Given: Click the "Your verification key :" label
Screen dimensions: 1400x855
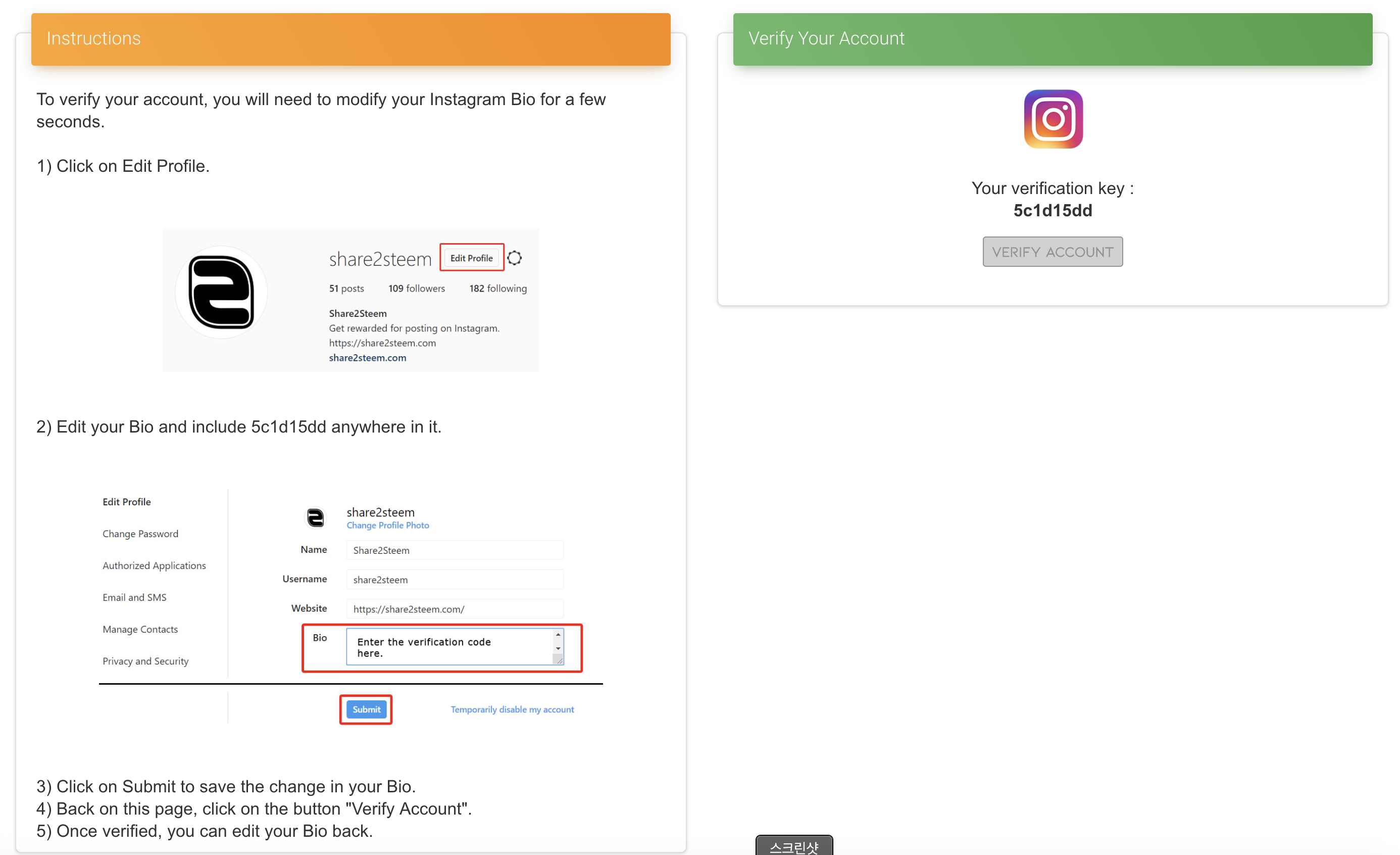Looking at the screenshot, I should click(x=1053, y=188).
